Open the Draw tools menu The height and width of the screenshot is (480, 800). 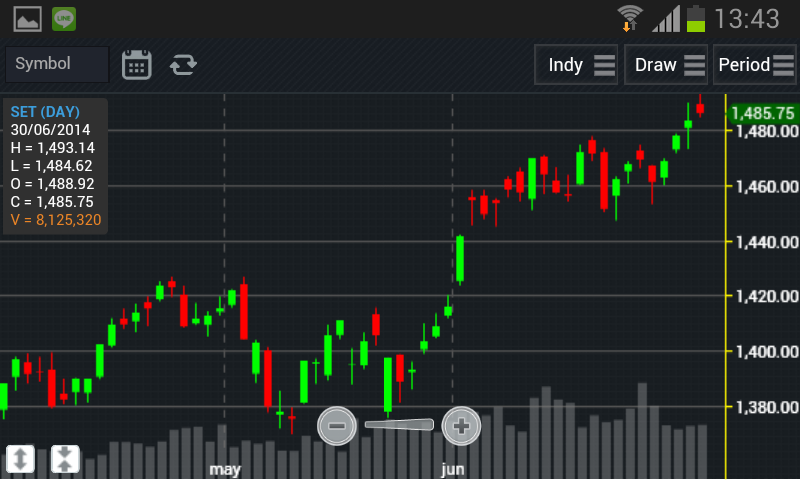click(666, 65)
